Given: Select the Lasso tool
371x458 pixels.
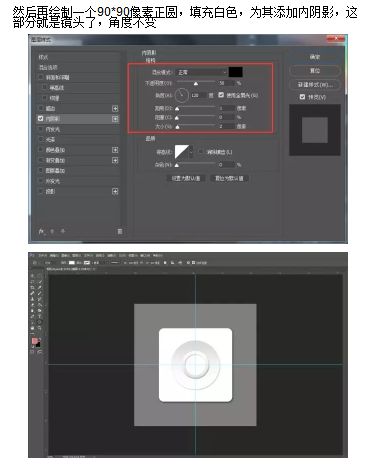Looking at the screenshot, I should coord(32,282).
